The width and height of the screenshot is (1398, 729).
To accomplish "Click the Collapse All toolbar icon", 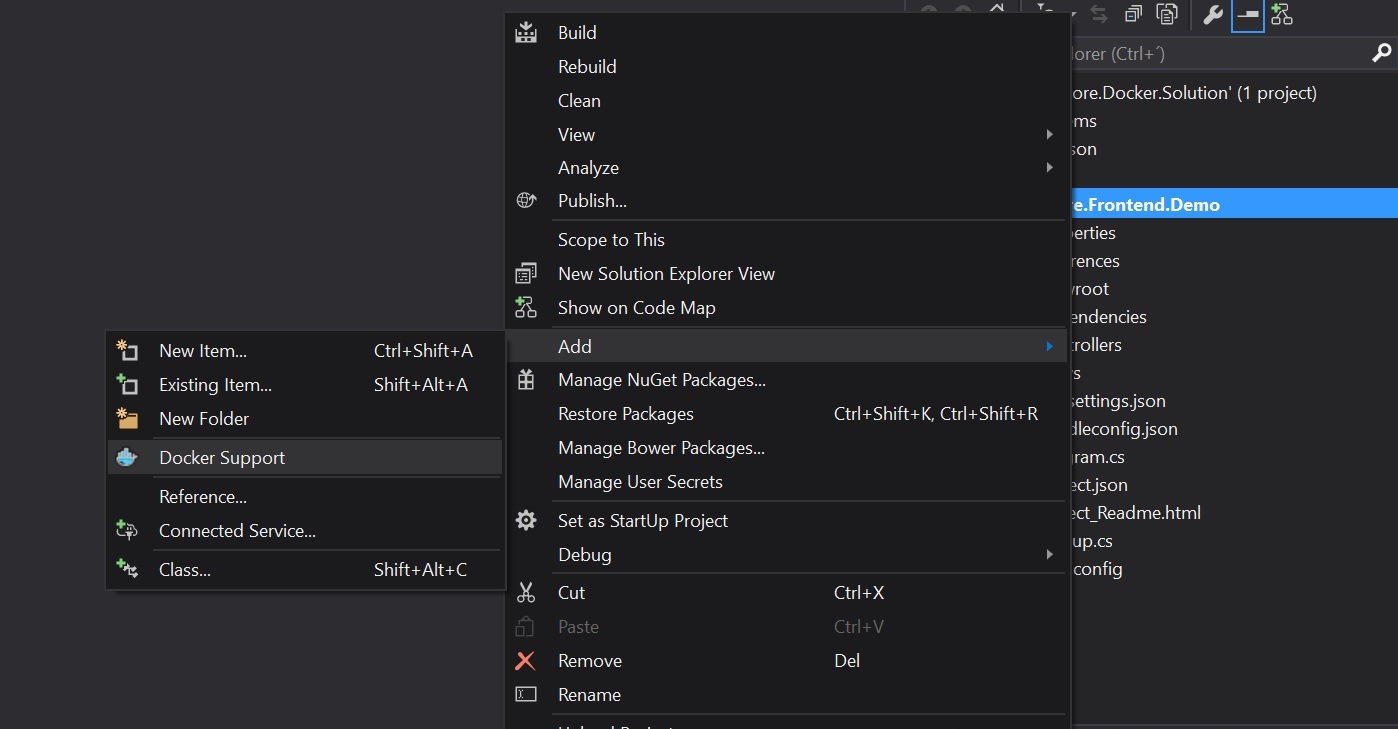I will pos(1134,15).
